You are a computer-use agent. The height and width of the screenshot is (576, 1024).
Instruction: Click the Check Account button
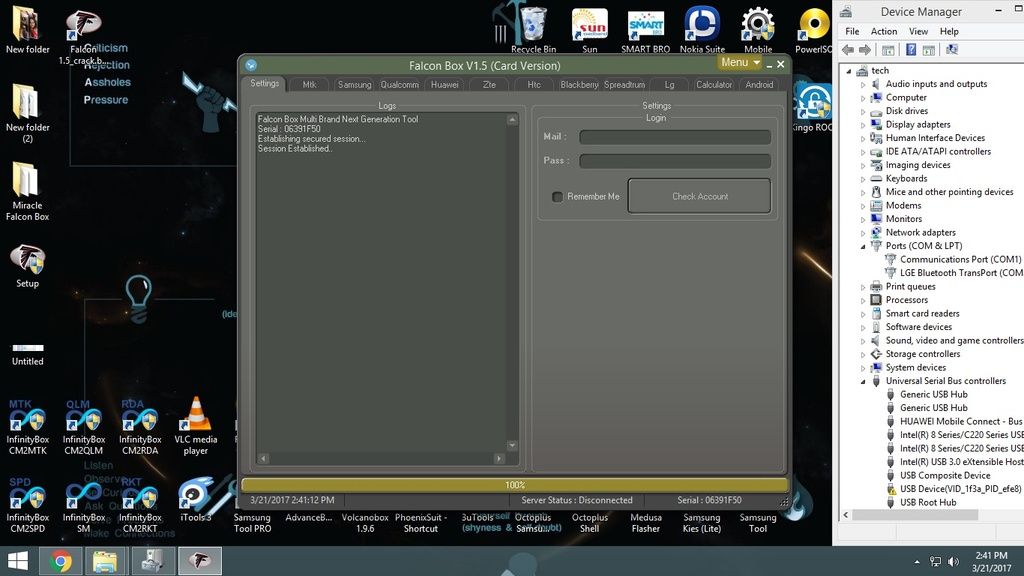(x=699, y=196)
